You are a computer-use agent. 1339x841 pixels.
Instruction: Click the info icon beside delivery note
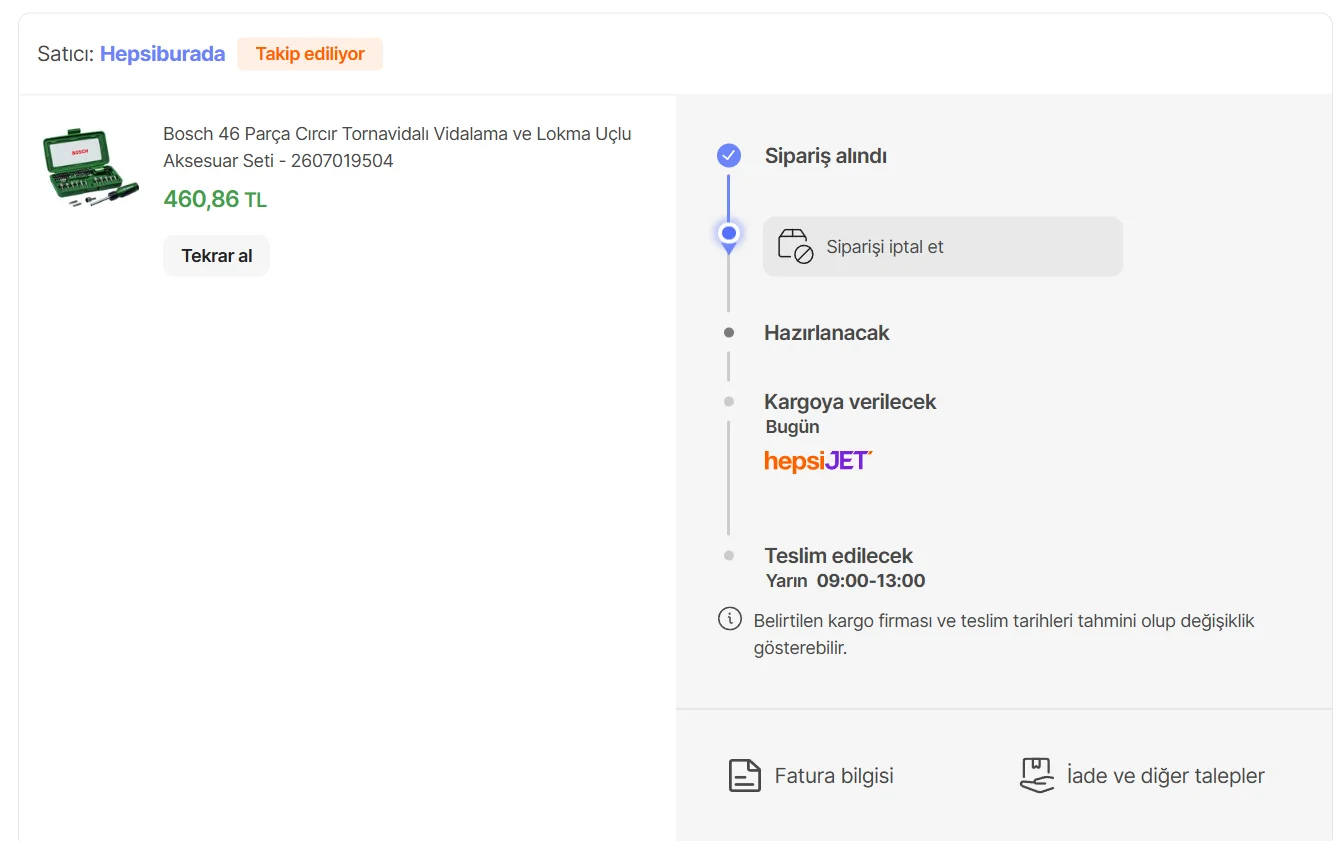pos(730,619)
